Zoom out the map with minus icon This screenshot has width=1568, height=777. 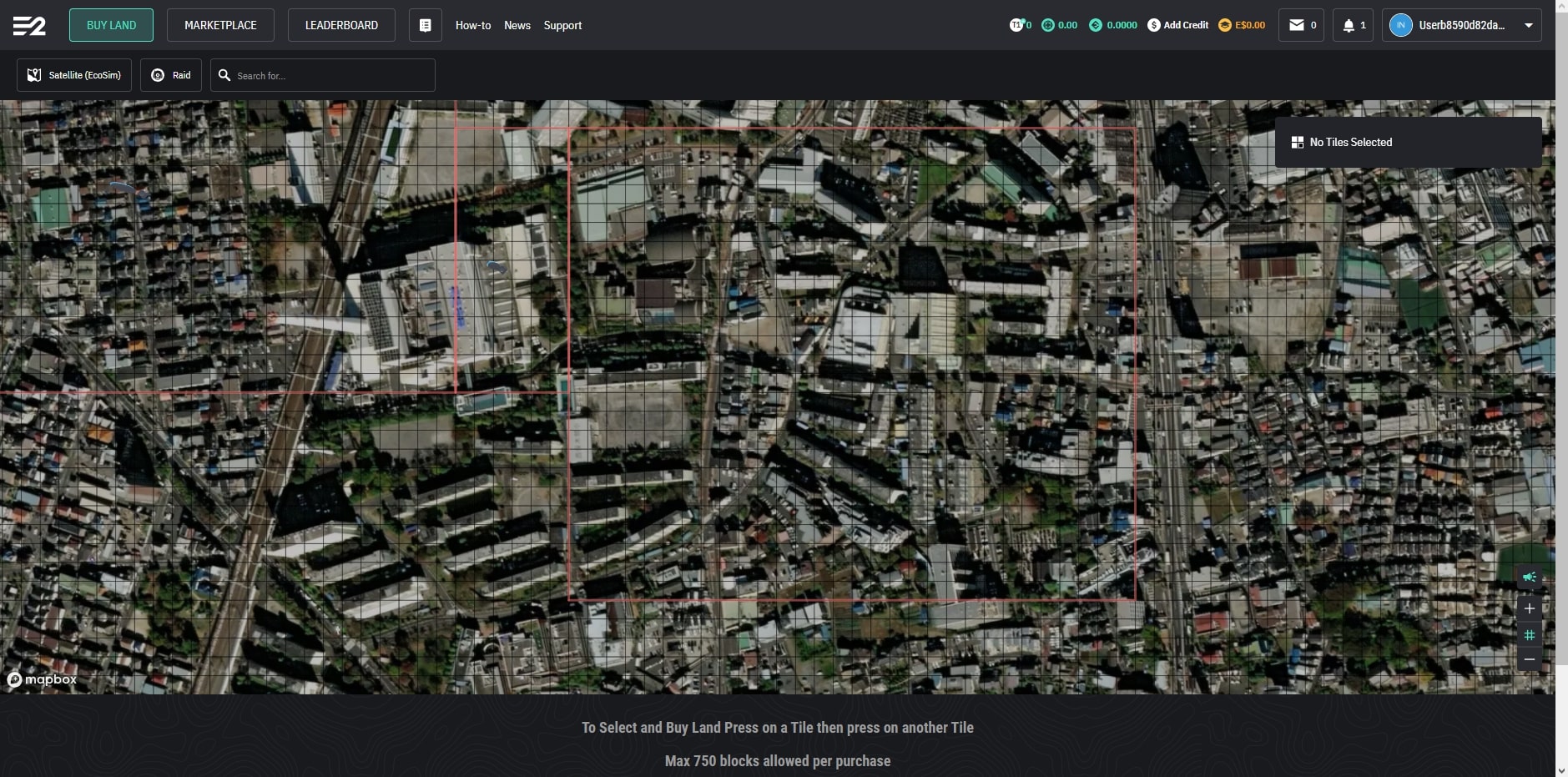click(x=1529, y=659)
